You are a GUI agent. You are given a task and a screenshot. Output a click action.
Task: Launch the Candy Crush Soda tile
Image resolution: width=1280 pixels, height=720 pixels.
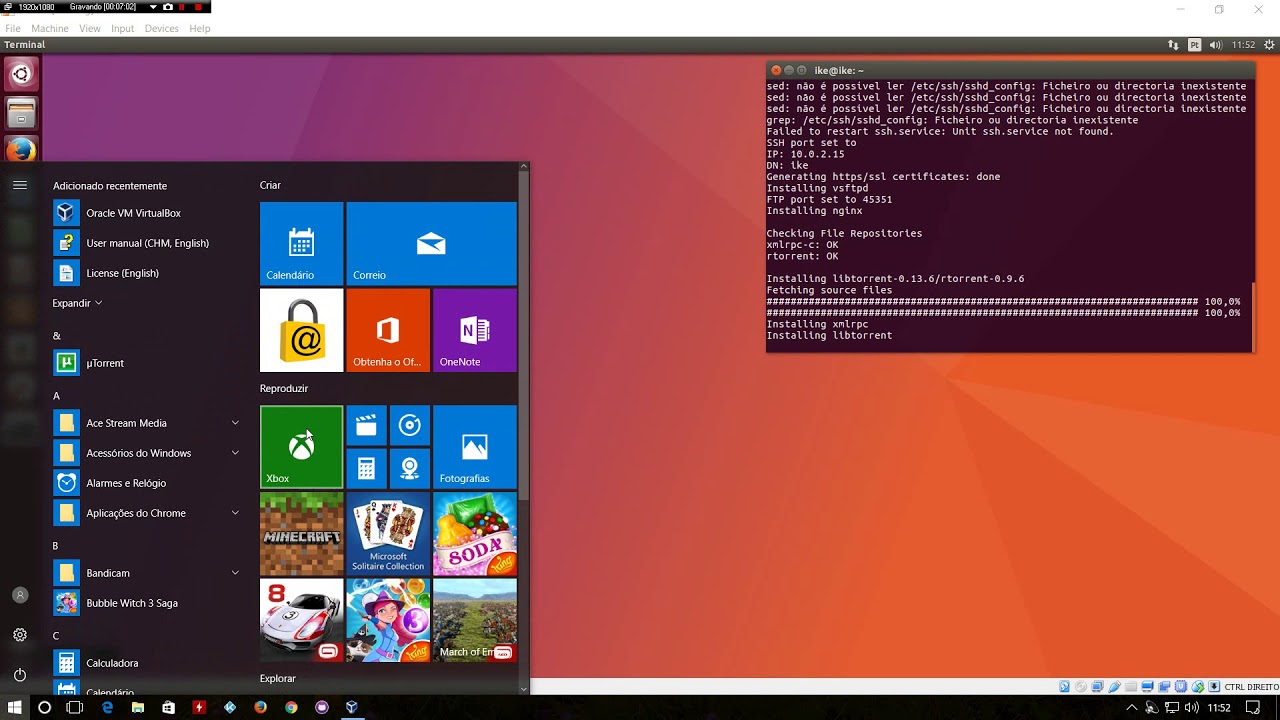475,533
